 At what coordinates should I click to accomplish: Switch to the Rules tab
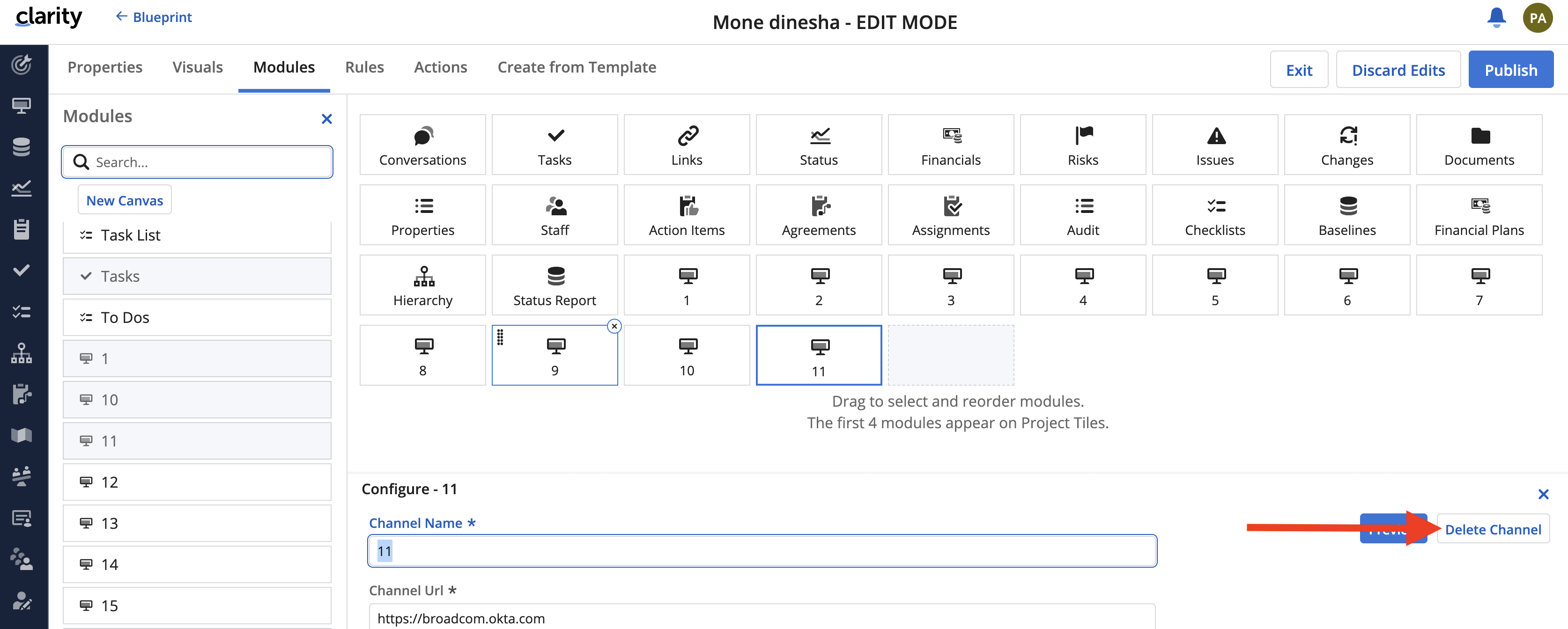[364, 67]
